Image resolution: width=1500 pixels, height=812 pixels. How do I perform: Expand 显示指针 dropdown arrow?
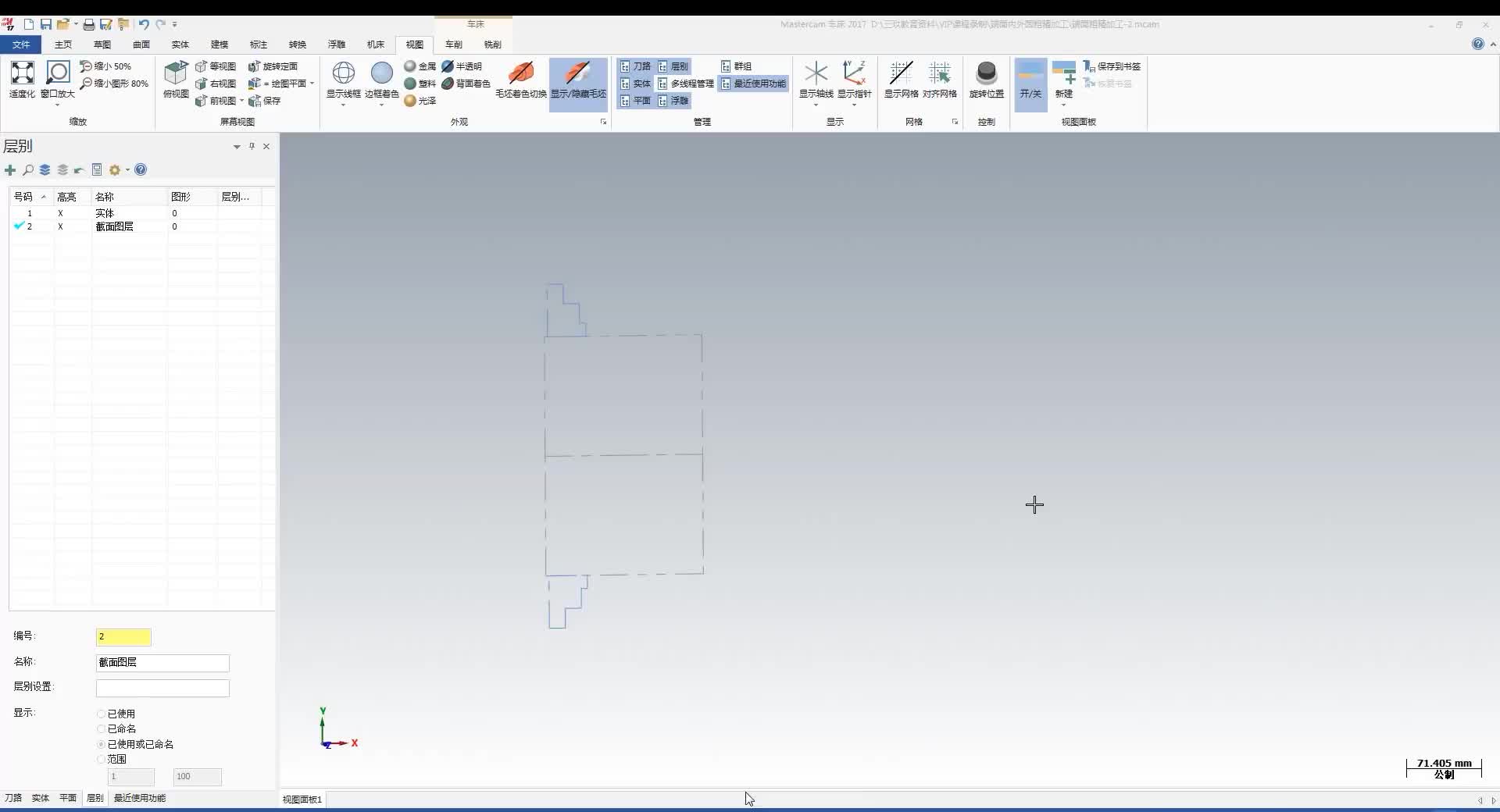coord(854,105)
